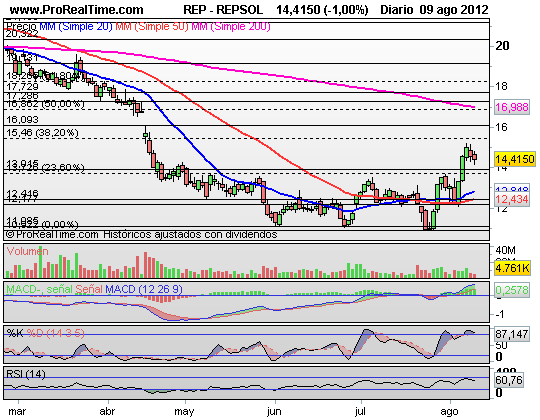Click the red 12,434 value box

tap(512, 199)
